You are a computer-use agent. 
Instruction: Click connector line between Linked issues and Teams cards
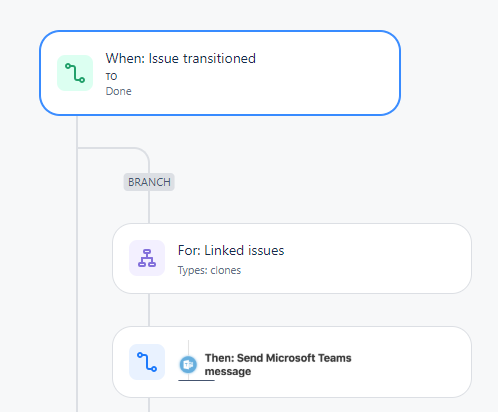coord(149,310)
